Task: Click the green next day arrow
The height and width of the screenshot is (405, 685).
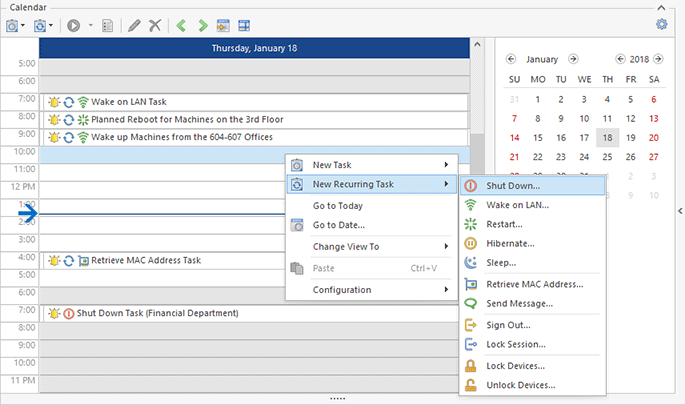Action: (x=203, y=25)
